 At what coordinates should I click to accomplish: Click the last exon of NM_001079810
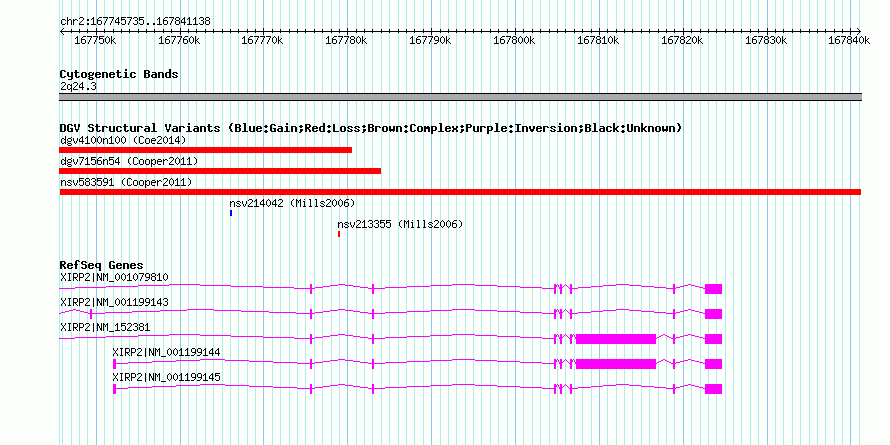point(713,289)
